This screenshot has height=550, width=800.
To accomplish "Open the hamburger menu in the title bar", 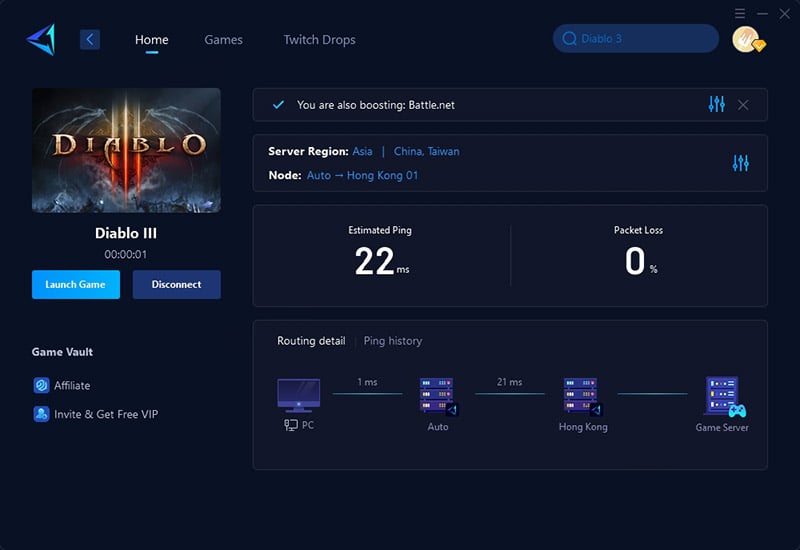I will tap(740, 13).
